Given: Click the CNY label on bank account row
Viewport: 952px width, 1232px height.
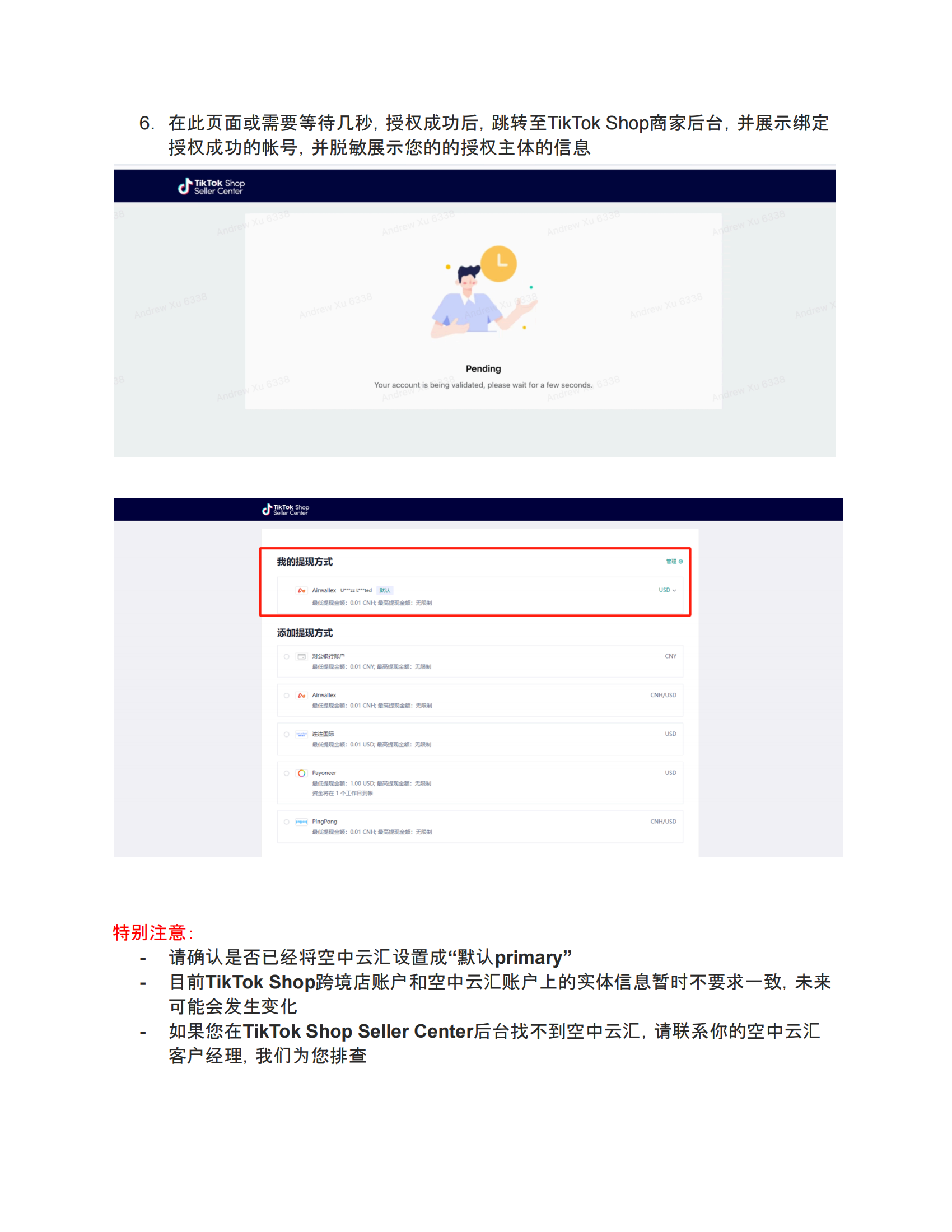Looking at the screenshot, I should point(670,656).
